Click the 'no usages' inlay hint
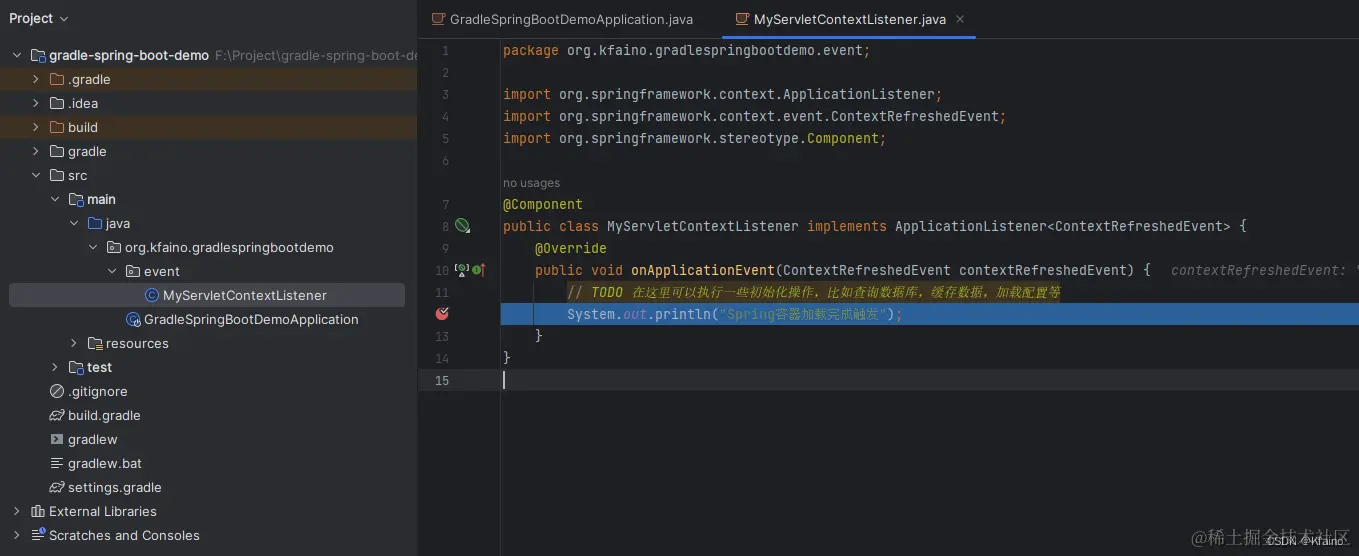1359x556 pixels. click(531, 183)
